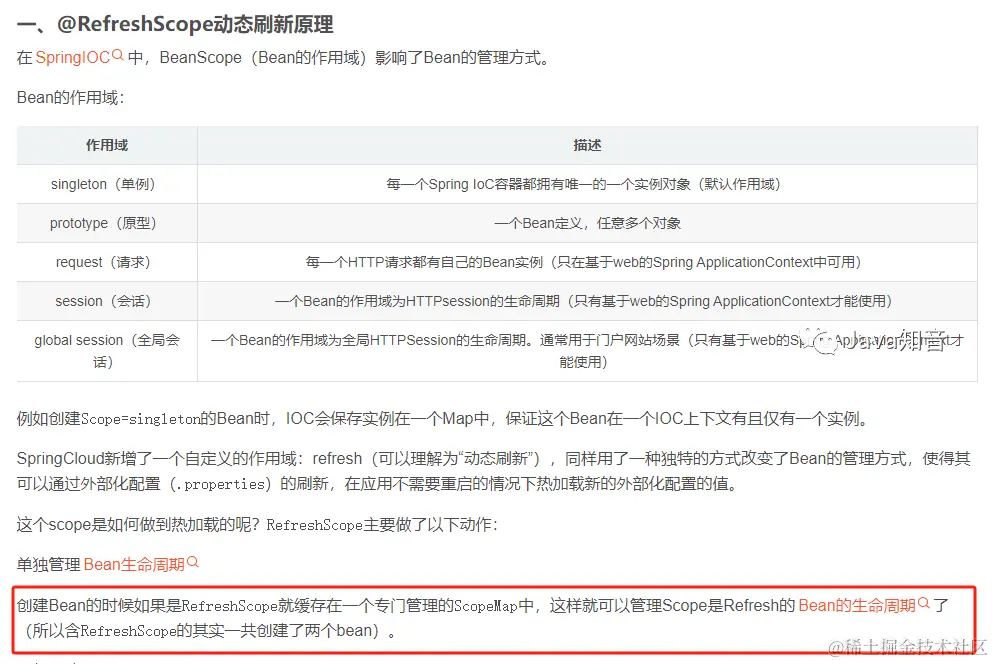This screenshot has height=664, width=994.
Task: Click the singleton description about Spring IoC容器
Action: (587, 184)
